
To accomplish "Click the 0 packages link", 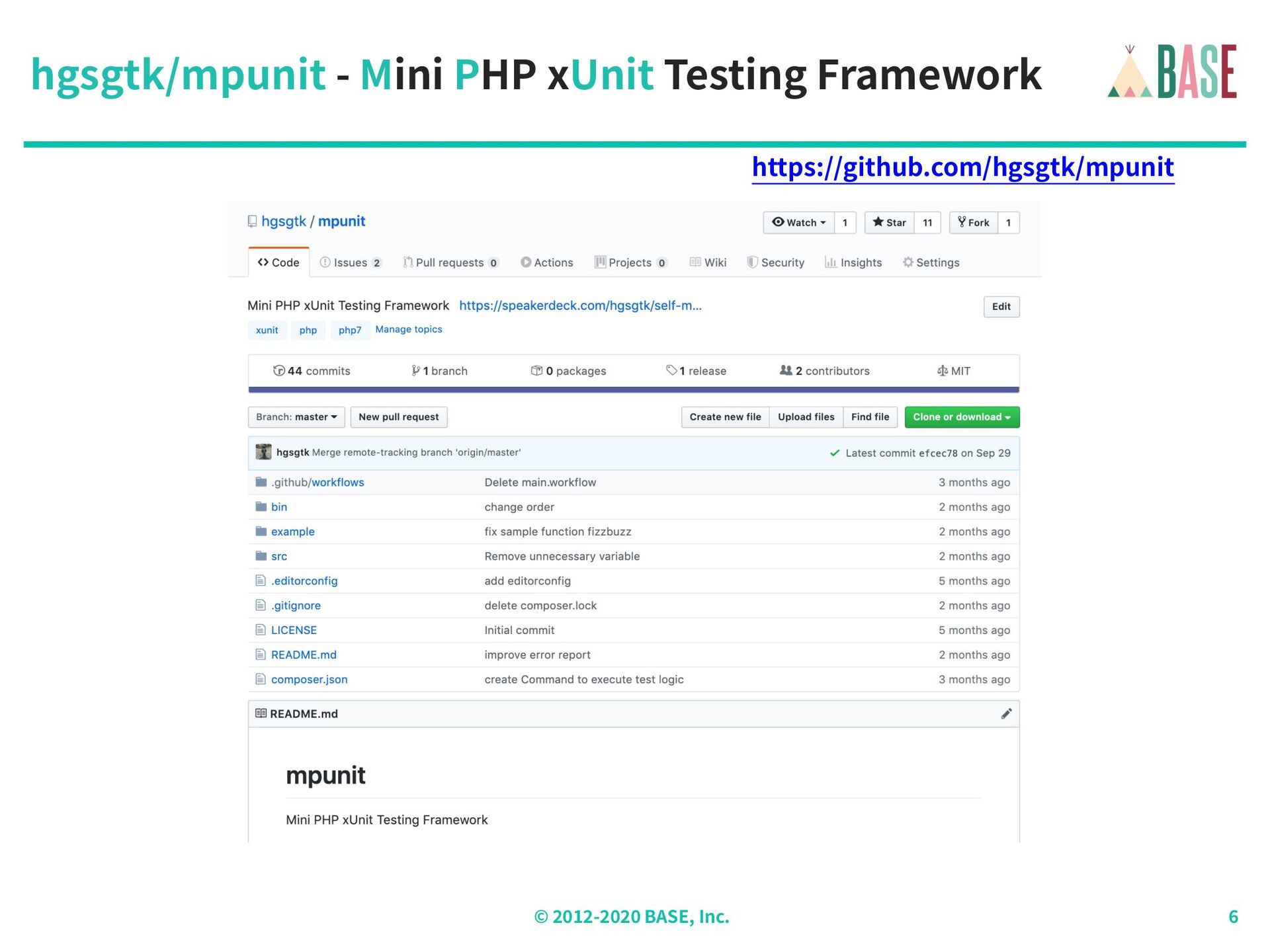I will click(568, 371).
